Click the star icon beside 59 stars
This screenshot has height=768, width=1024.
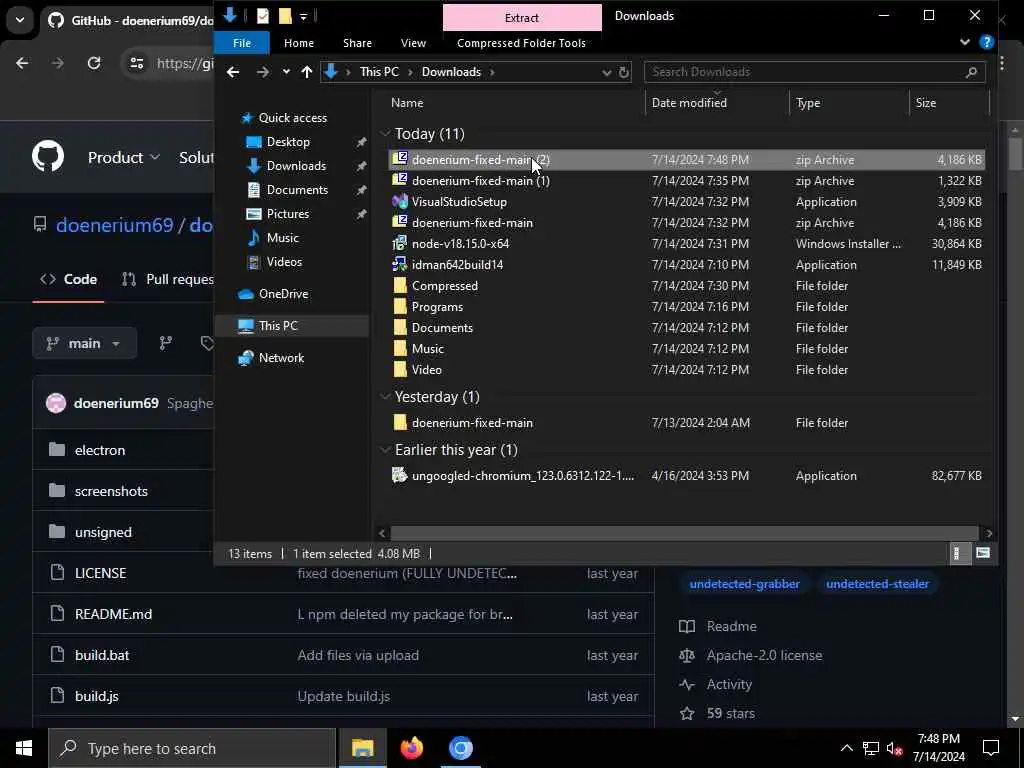(687, 714)
